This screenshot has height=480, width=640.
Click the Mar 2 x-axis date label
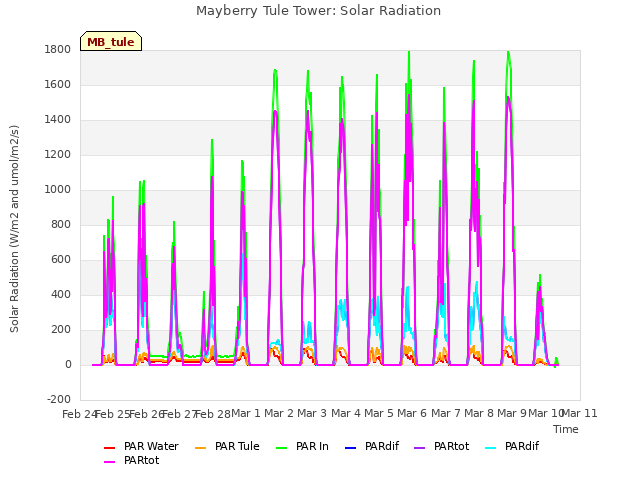click(x=279, y=413)
